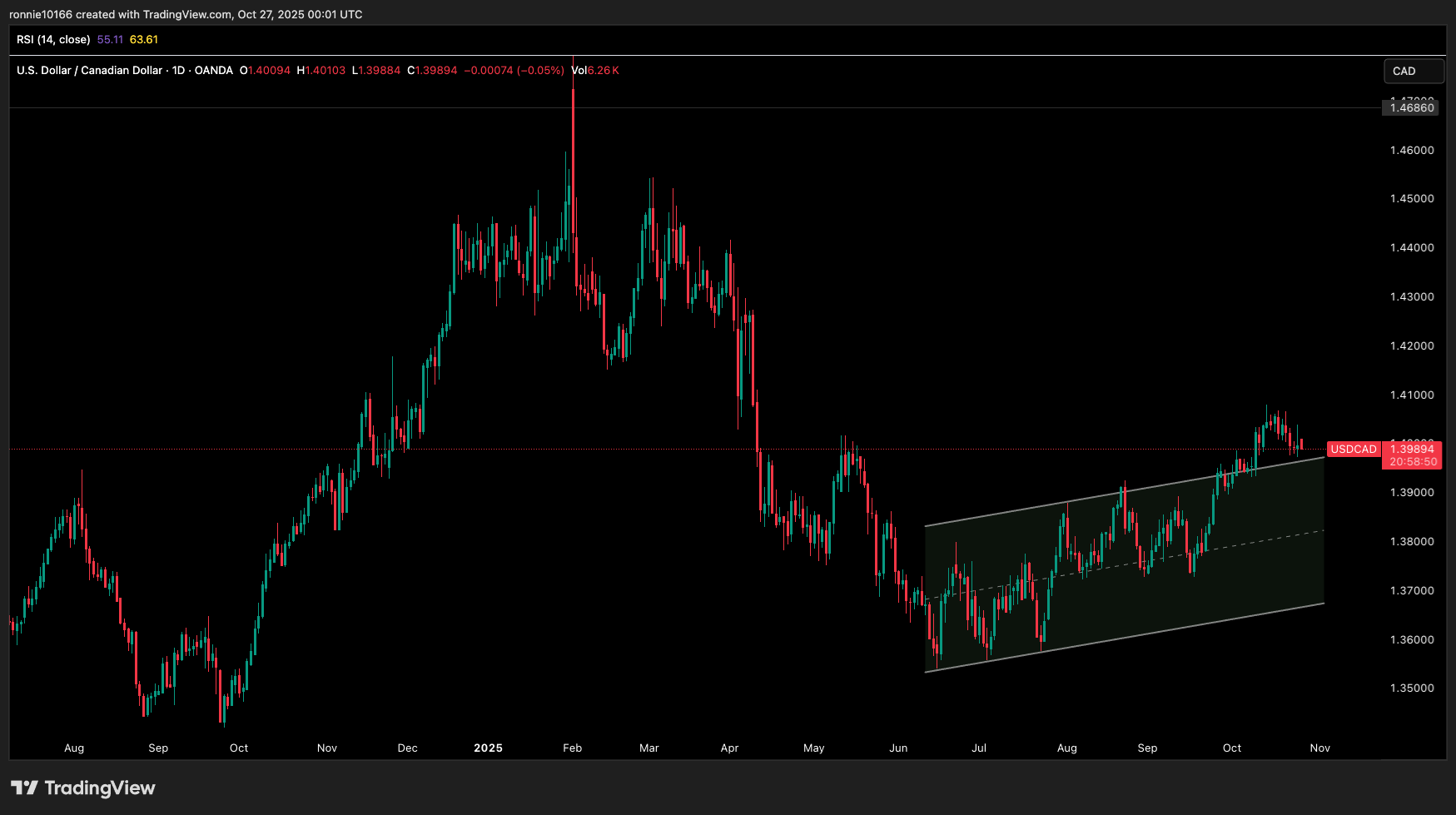The height and width of the screenshot is (815, 1456).
Task: Select the highest price label 1.46860
Action: (1410, 108)
